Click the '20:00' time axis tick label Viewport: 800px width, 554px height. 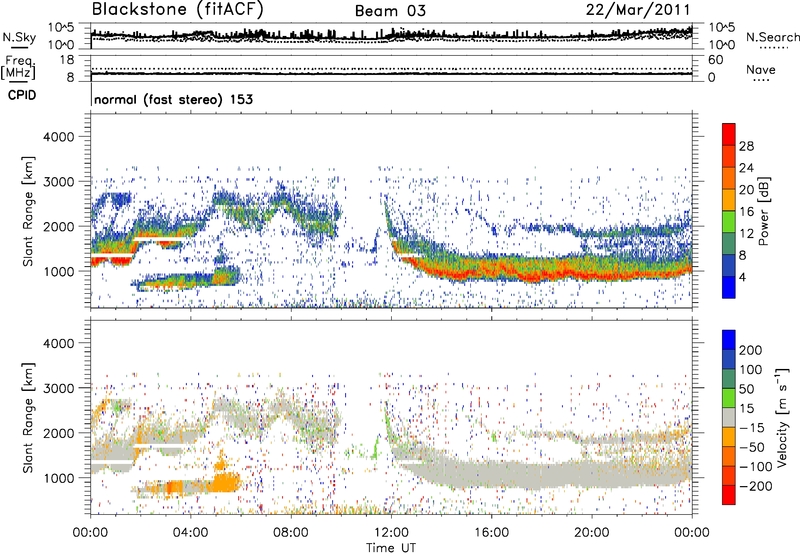[x=591, y=533]
